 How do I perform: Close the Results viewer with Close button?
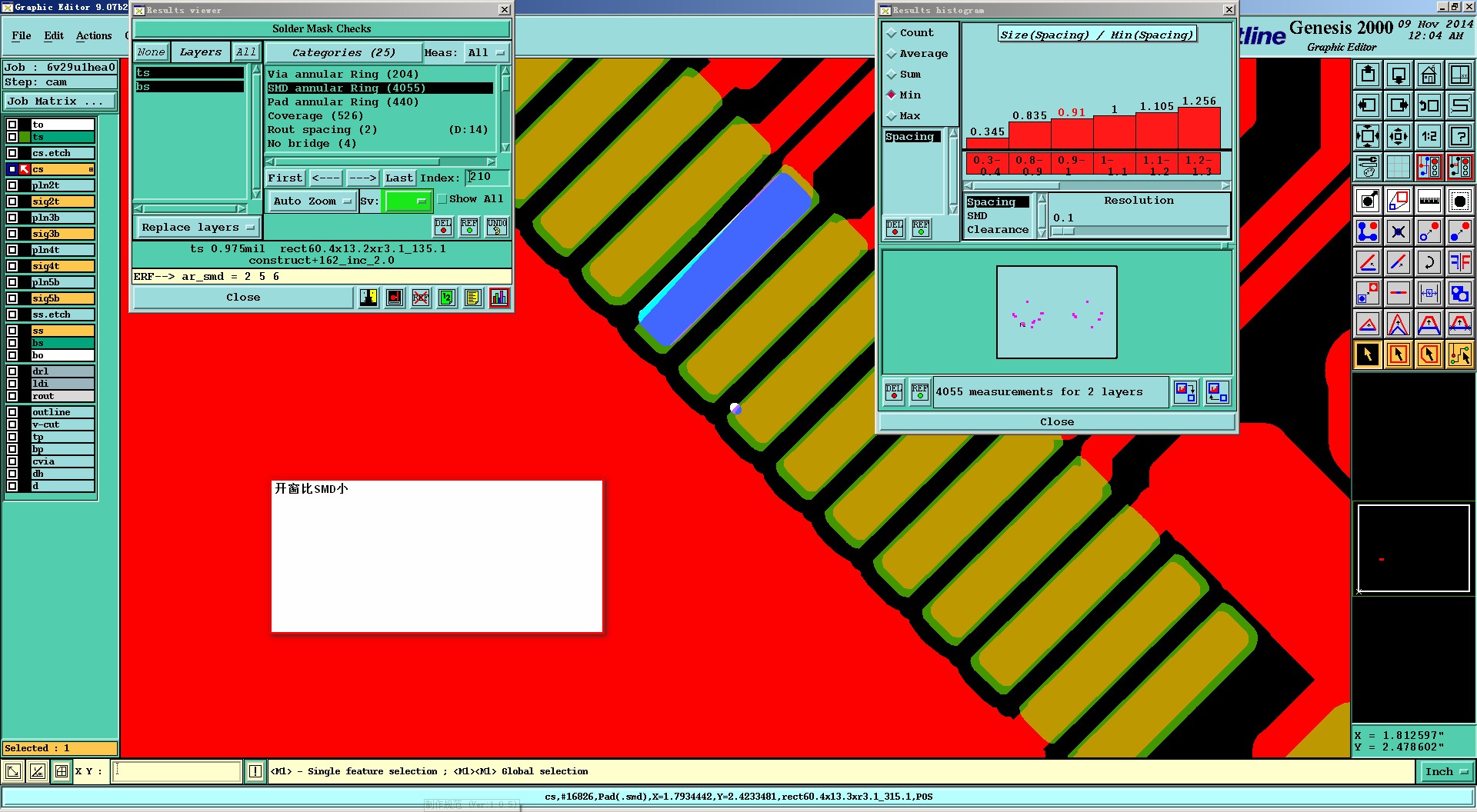243,298
